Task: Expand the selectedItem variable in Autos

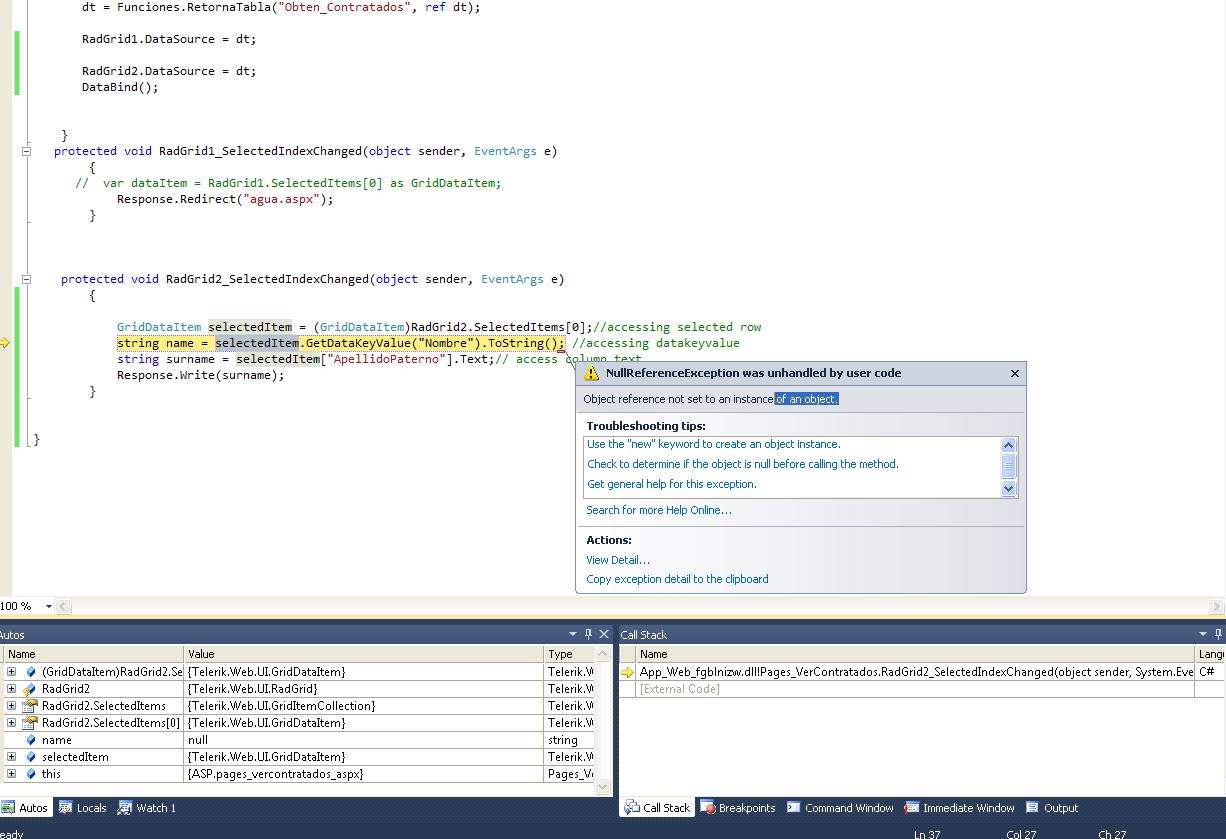Action: tap(11, 757)
